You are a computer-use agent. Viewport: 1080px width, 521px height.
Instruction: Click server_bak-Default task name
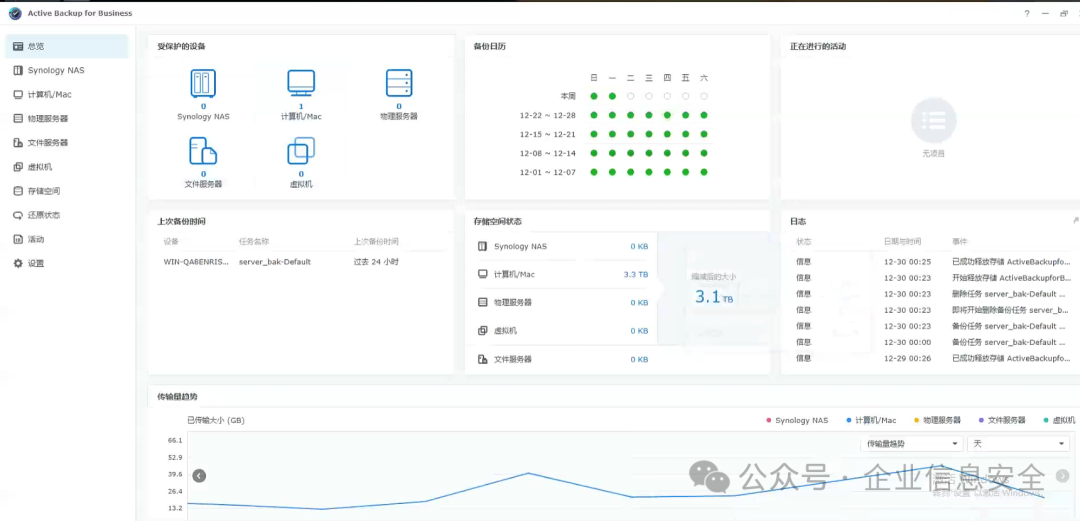pos(275,262)
